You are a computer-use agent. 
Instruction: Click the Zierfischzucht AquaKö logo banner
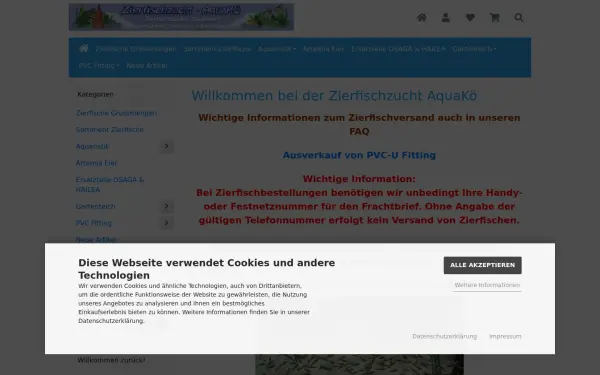point(181,17)
